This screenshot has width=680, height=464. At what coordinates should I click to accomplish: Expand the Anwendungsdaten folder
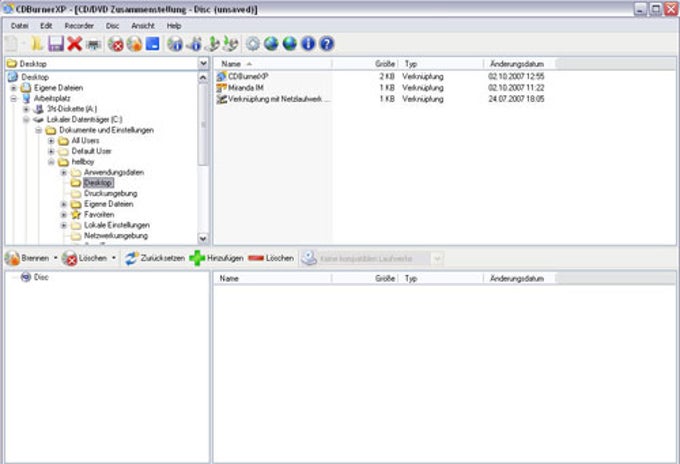coord(64,173)
